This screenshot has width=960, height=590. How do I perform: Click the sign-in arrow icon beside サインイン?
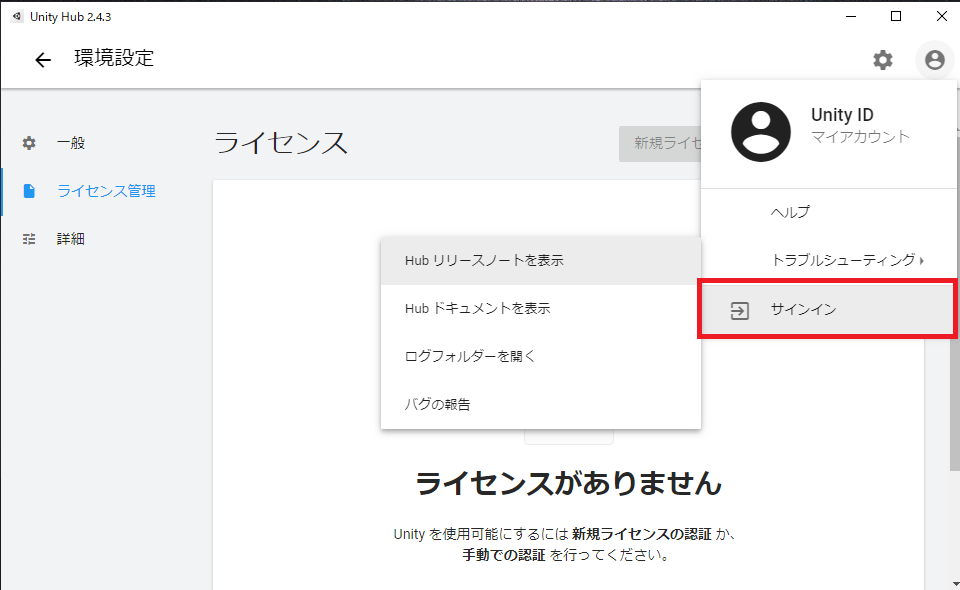(739, 310)
